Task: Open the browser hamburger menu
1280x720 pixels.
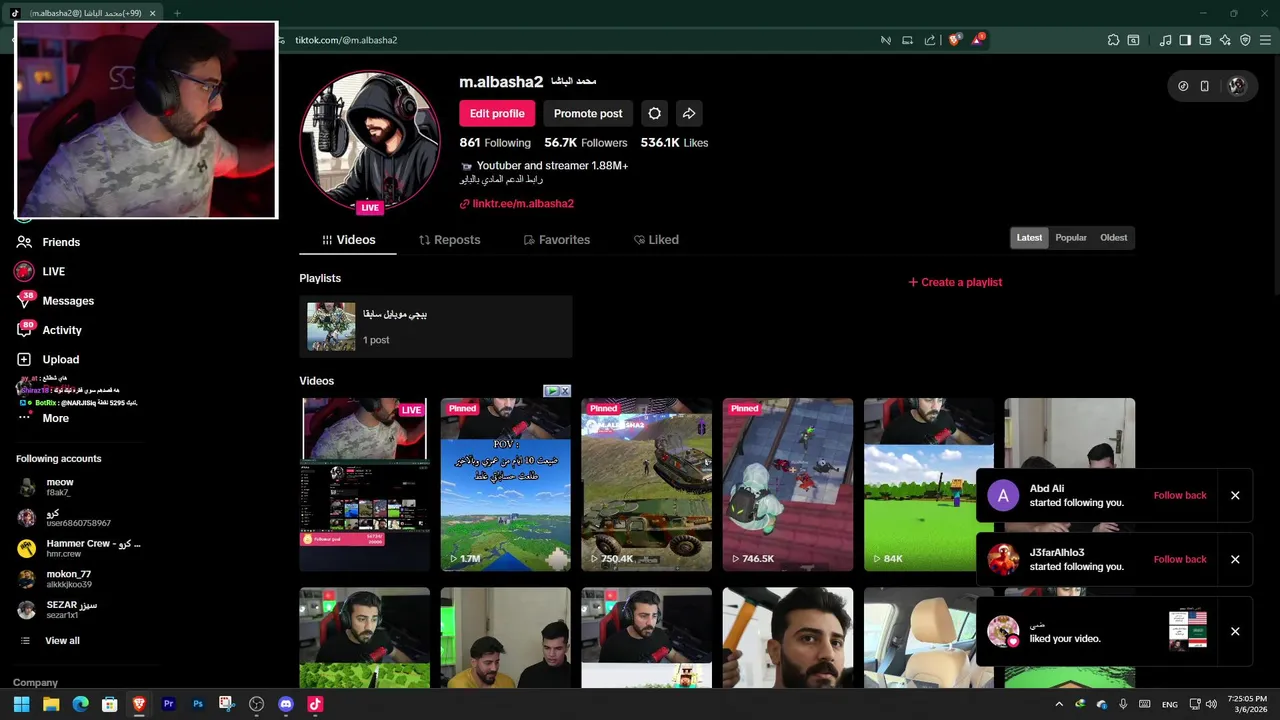Action: click(x=1265, y=40)
